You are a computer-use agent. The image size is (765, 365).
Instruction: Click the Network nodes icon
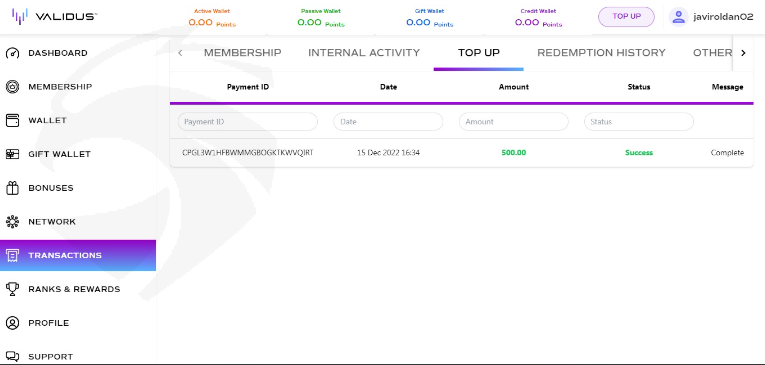pyautogui.click(x=12, y=222)
